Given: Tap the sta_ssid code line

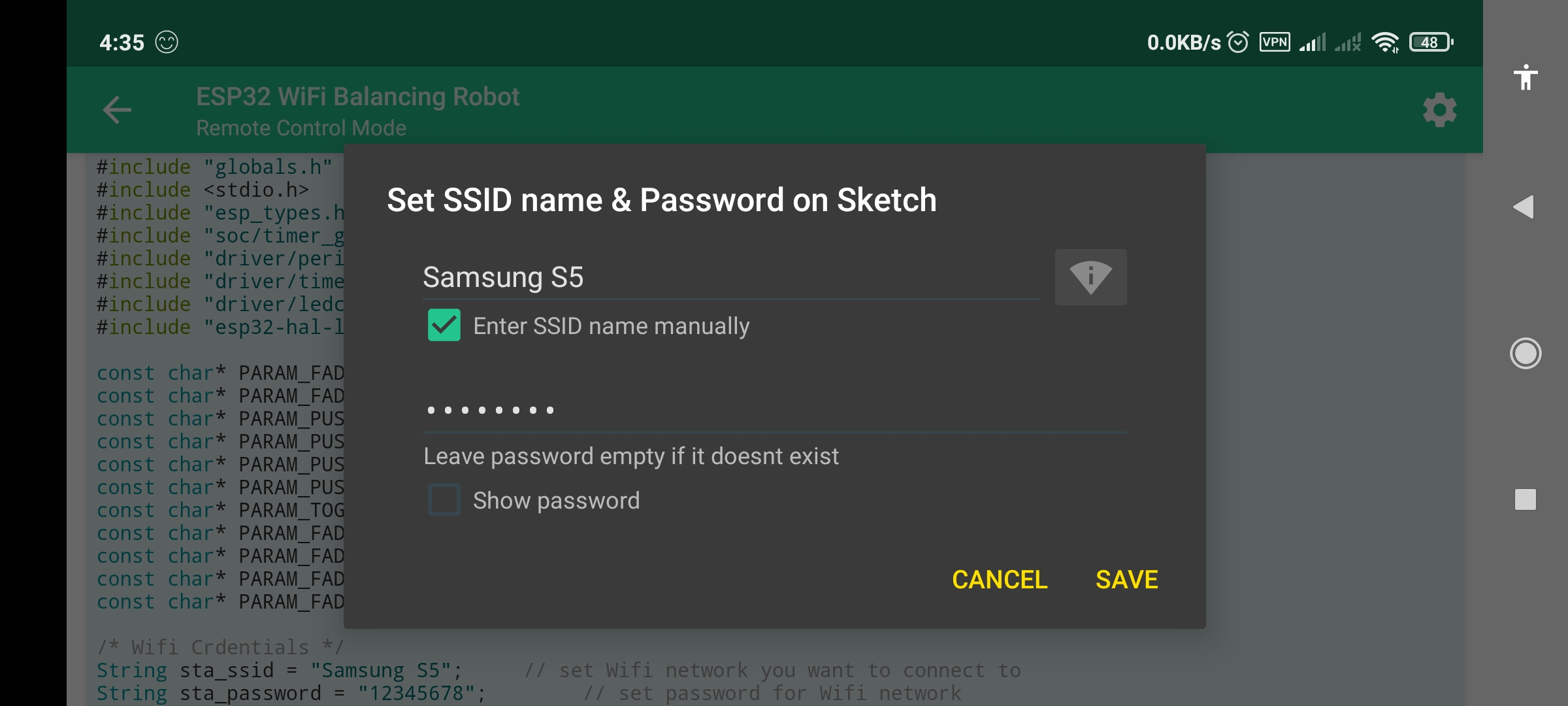Looking at the screenshot, I should pos(280,671).
